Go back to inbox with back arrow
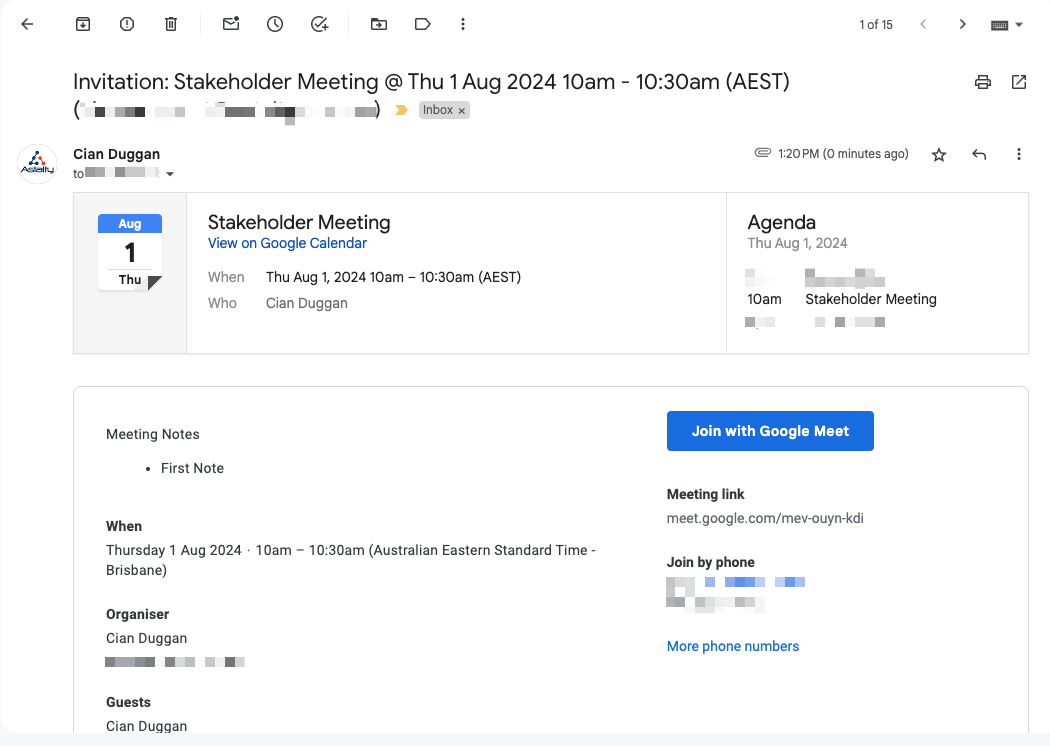Image resolution: width=1050 pixels, height=746 pixels. 27,24
